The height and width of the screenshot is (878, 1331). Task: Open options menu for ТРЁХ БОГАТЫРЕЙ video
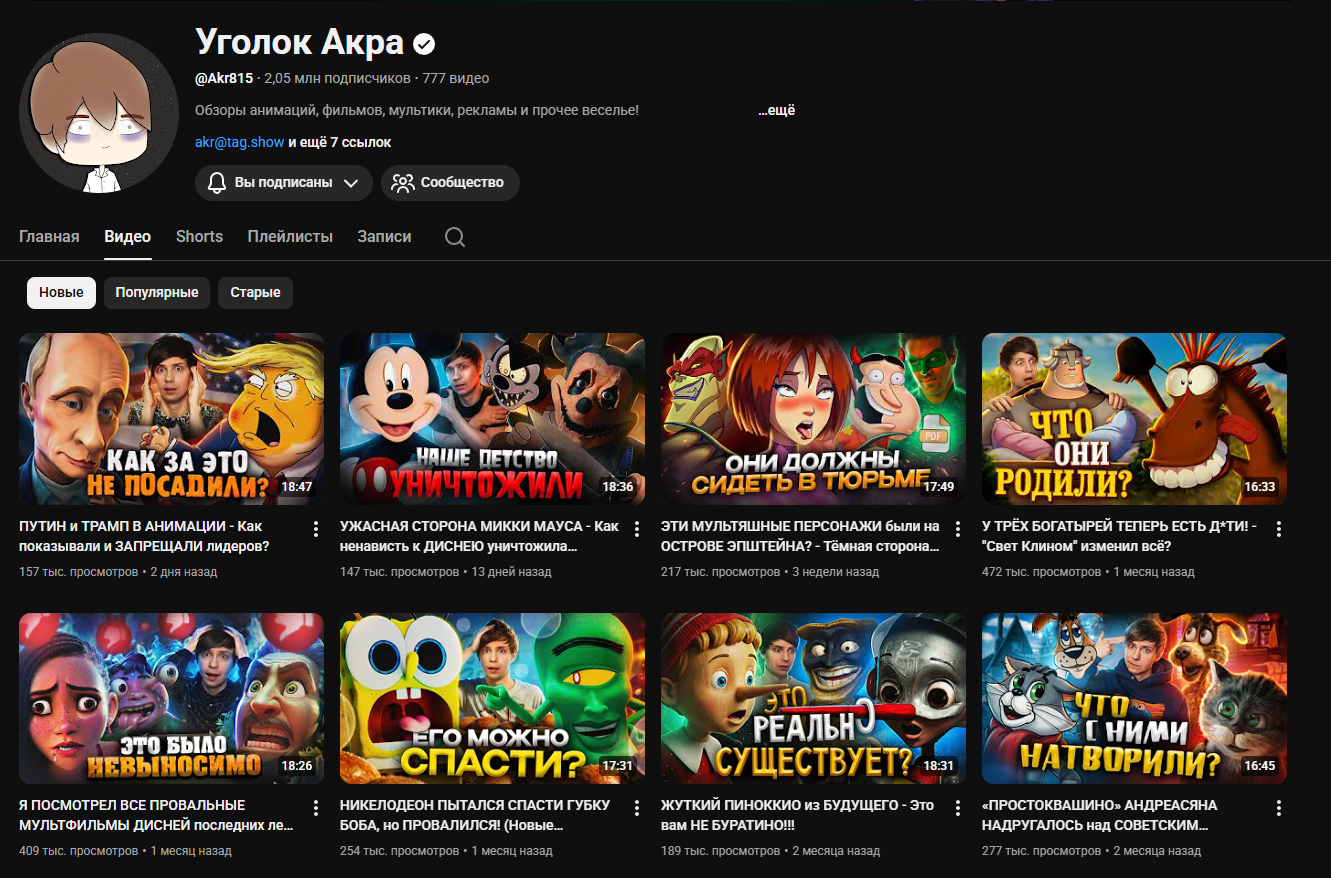click(x=1279, y=529)
